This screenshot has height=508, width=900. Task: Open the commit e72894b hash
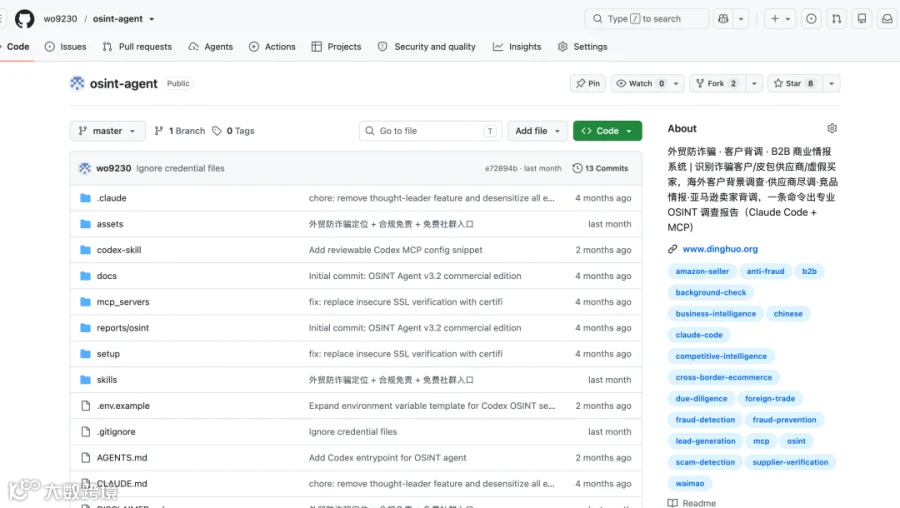pyautogui.click(x=501, y=168)
